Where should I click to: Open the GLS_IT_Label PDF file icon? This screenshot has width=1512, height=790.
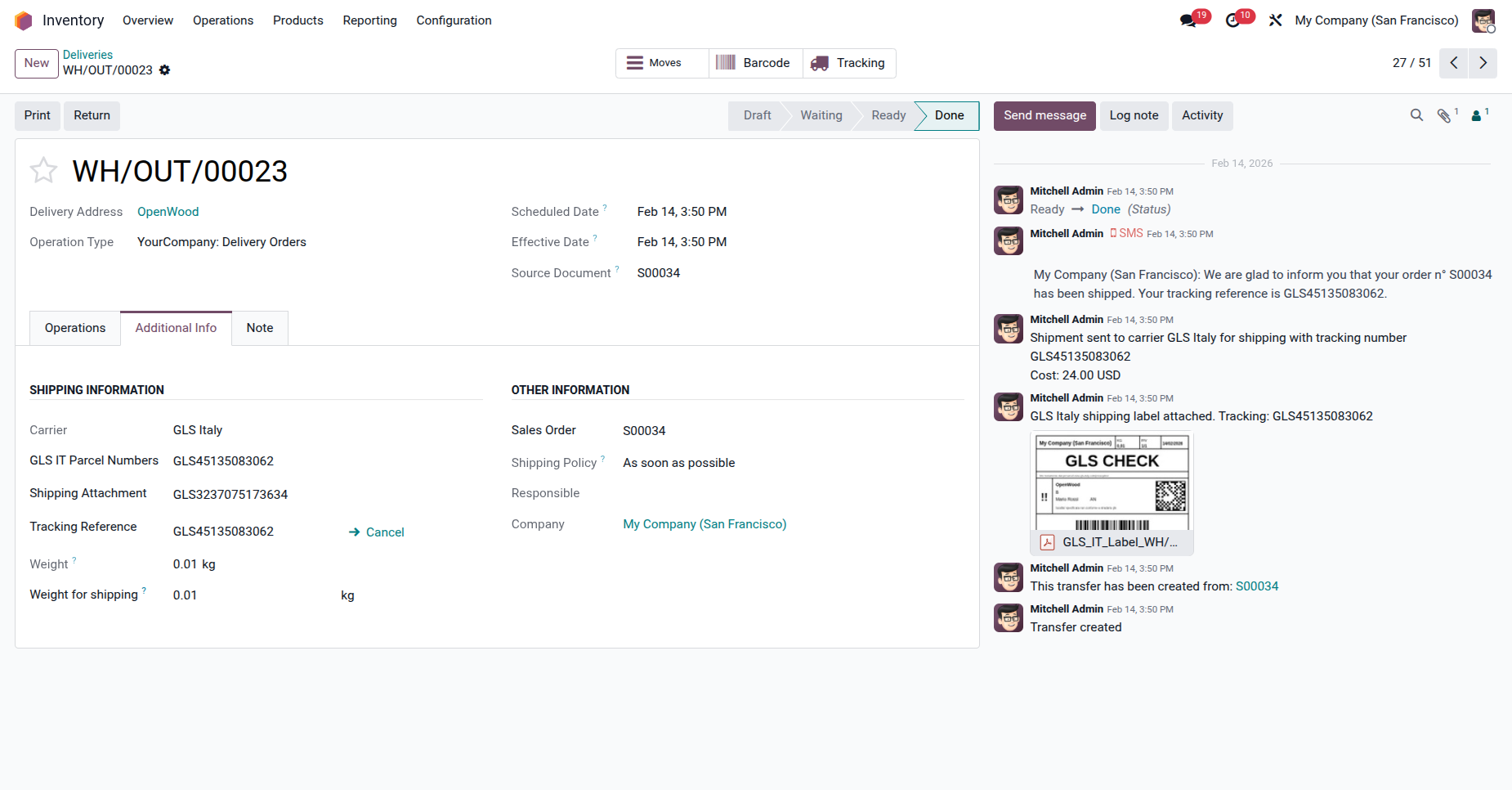(x=1047, y=542)
